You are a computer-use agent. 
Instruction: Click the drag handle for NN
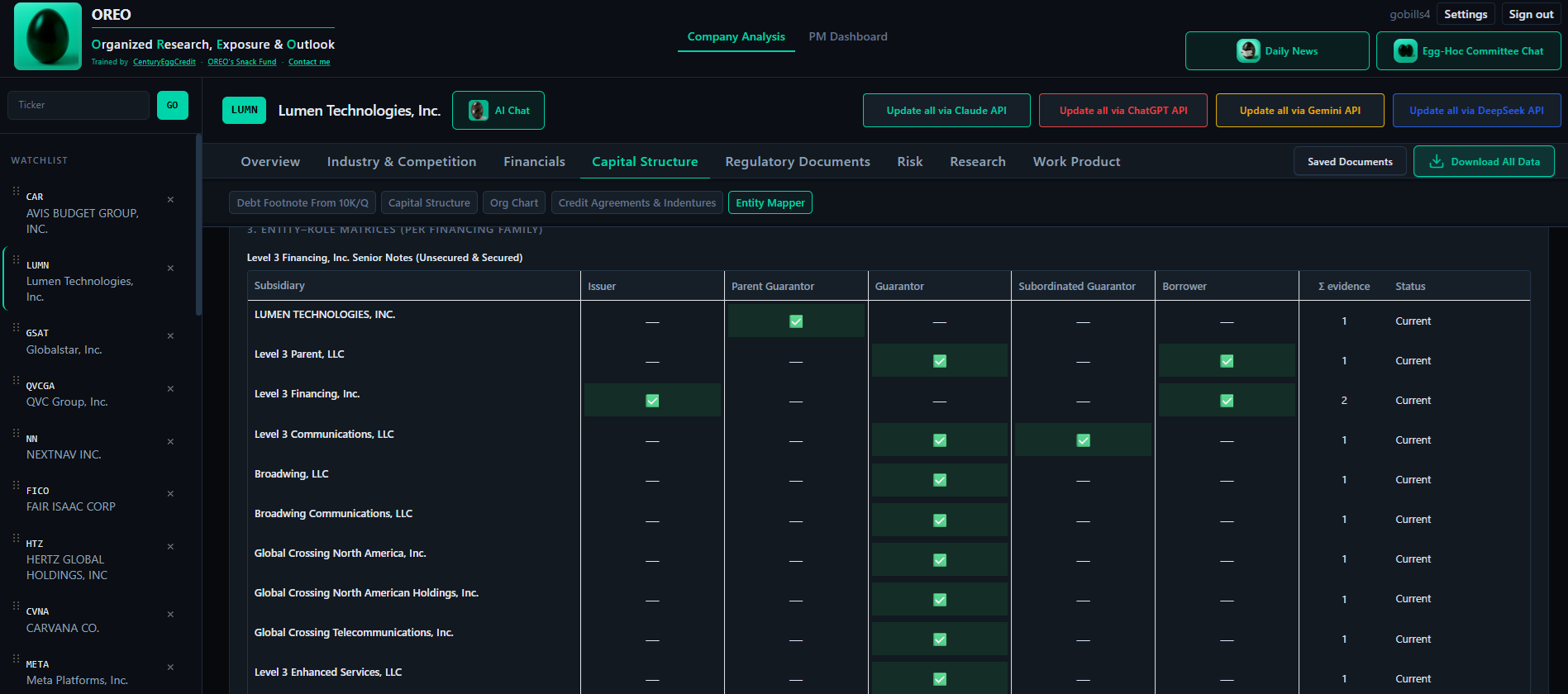point(16,433)
